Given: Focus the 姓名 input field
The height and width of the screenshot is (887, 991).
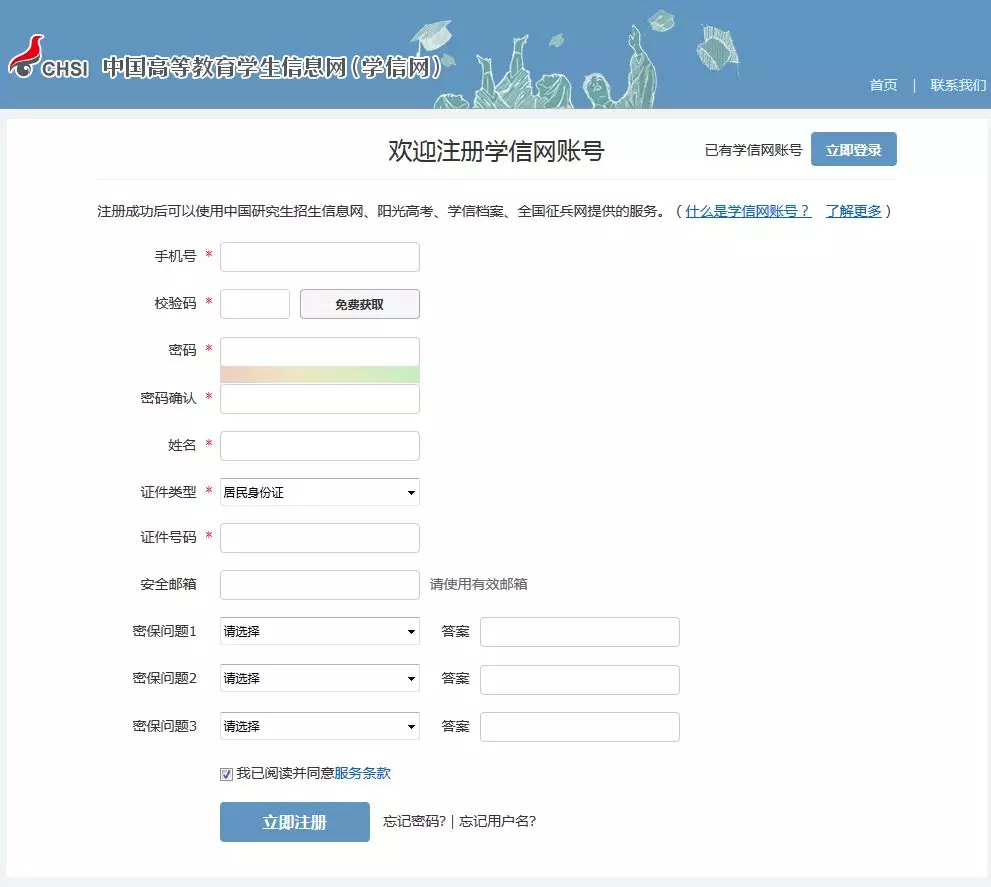Looking at the screenshot, I should coord(320,446).
